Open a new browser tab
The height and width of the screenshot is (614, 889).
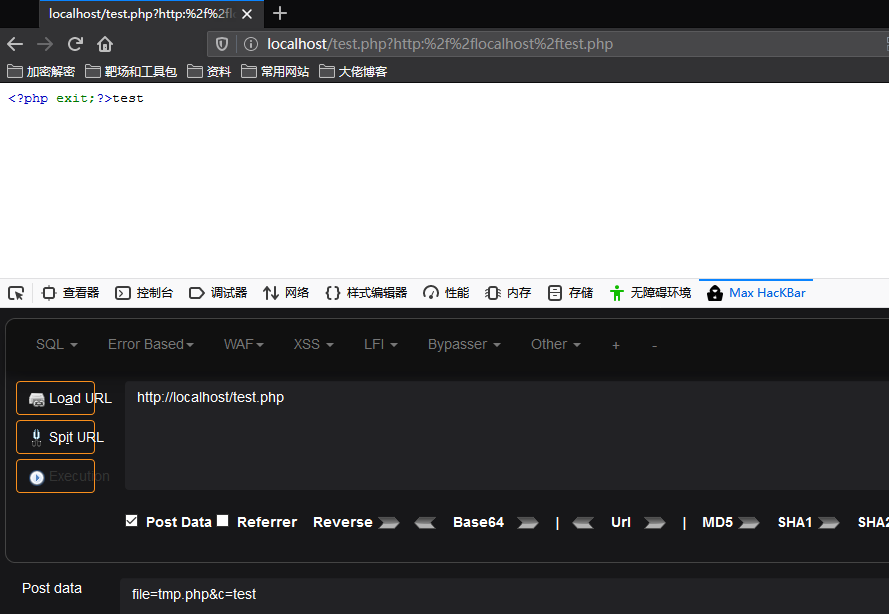[x=280, y=13]
